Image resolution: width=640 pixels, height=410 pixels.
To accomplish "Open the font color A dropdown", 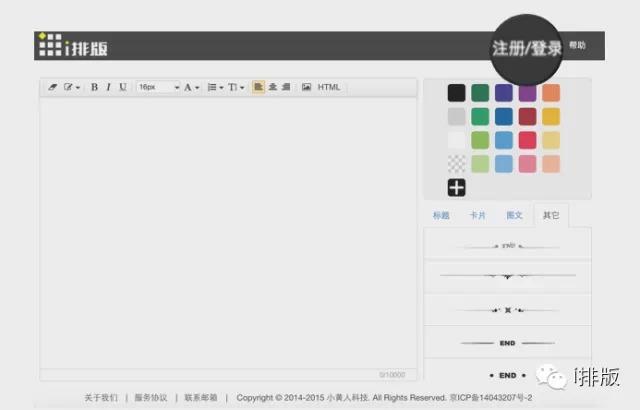I will click(x=191, y=87).
